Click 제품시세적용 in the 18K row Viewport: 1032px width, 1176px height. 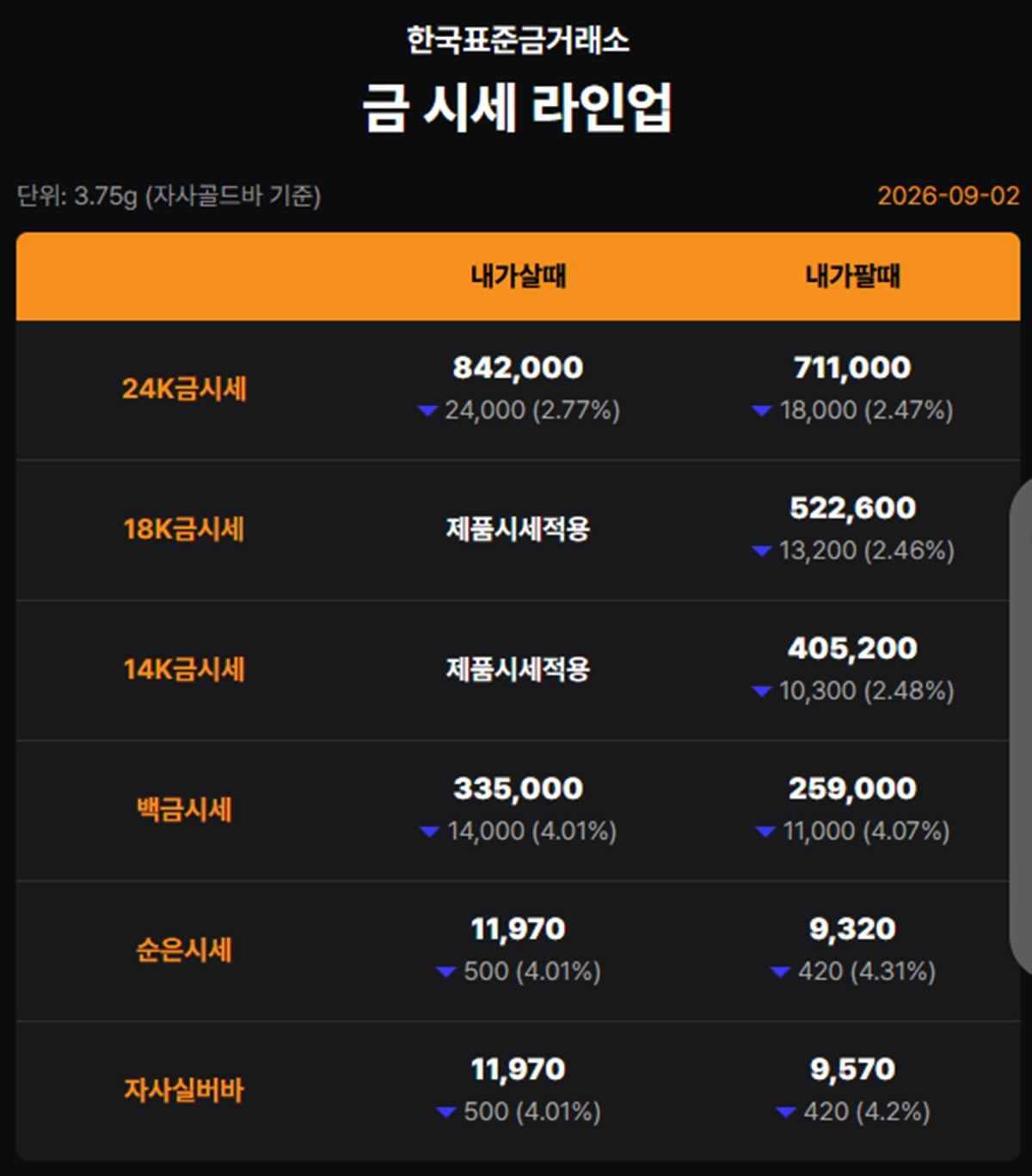point(518,529)
